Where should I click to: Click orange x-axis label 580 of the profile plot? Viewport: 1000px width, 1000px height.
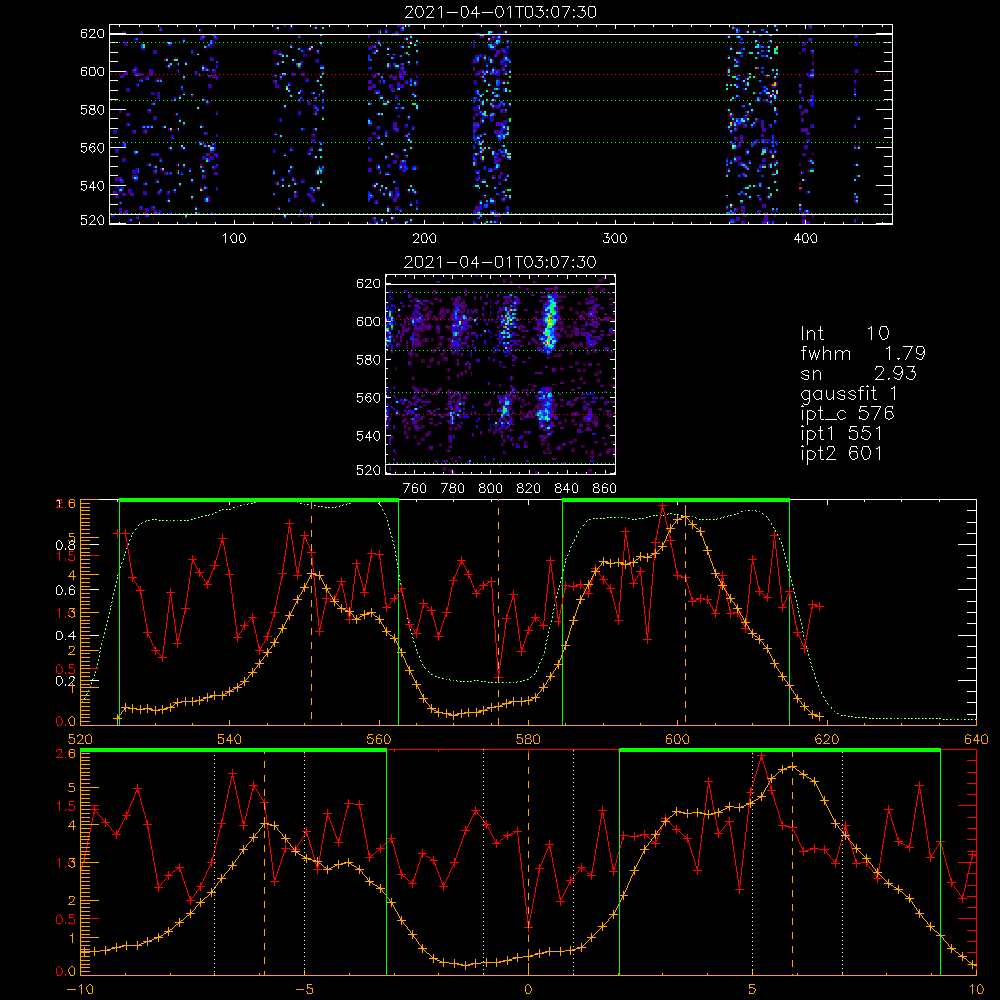click(x=528, y=739)
